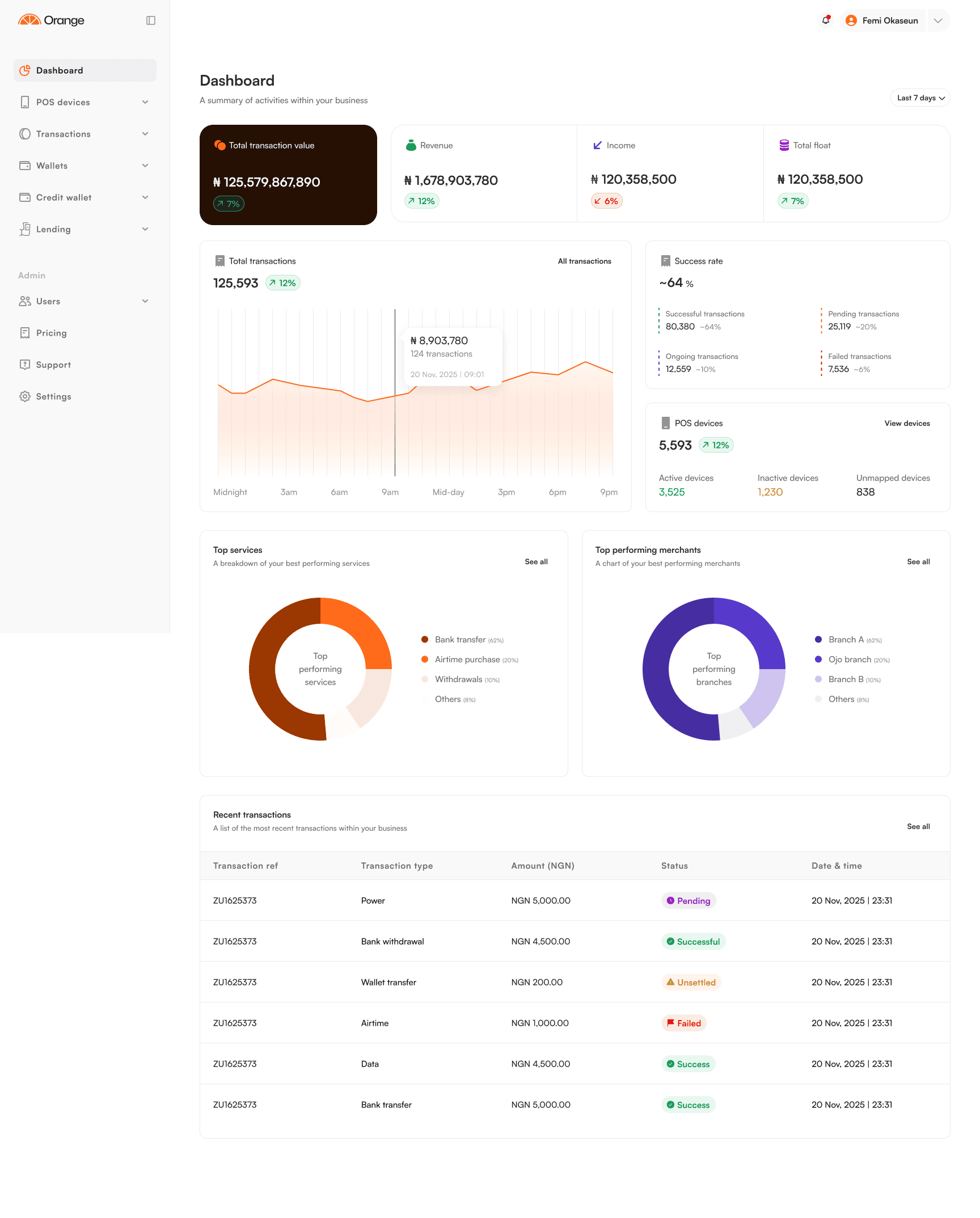Click the Lending icon in the sidebar
This screenshot has width=980, height=1218.
click(x=25, y=229)
